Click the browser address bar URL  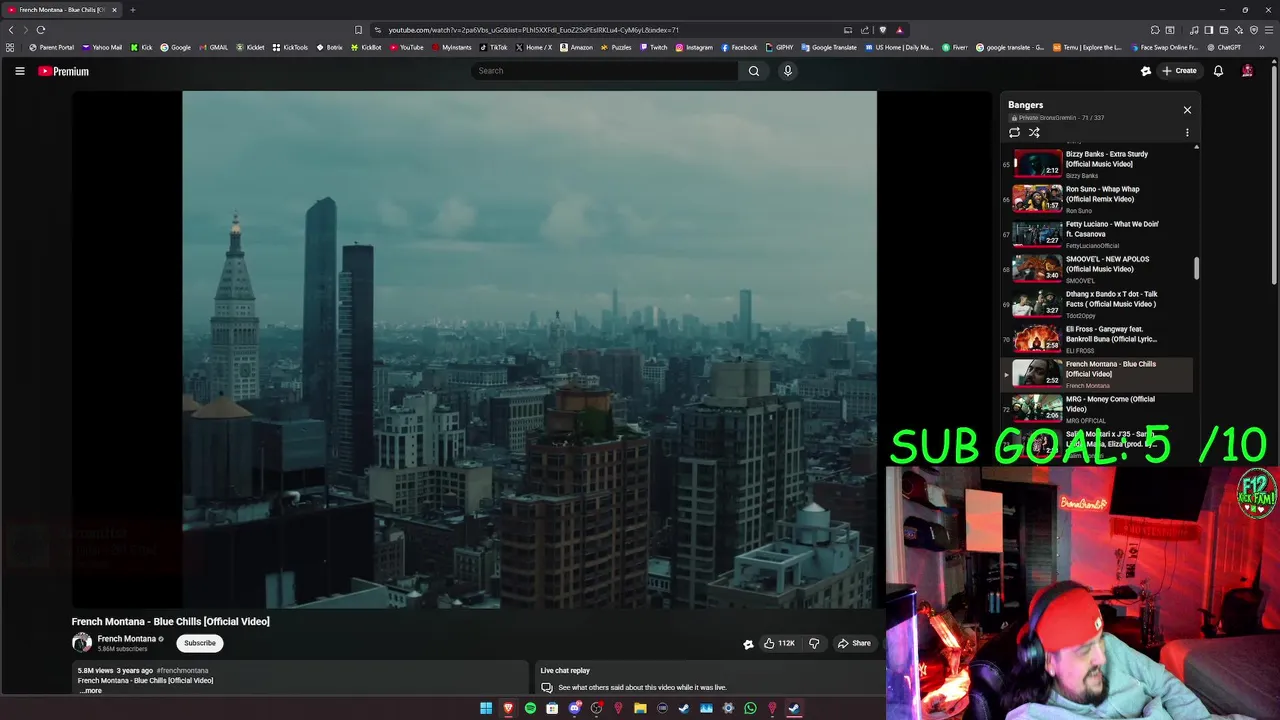[533, 30]
